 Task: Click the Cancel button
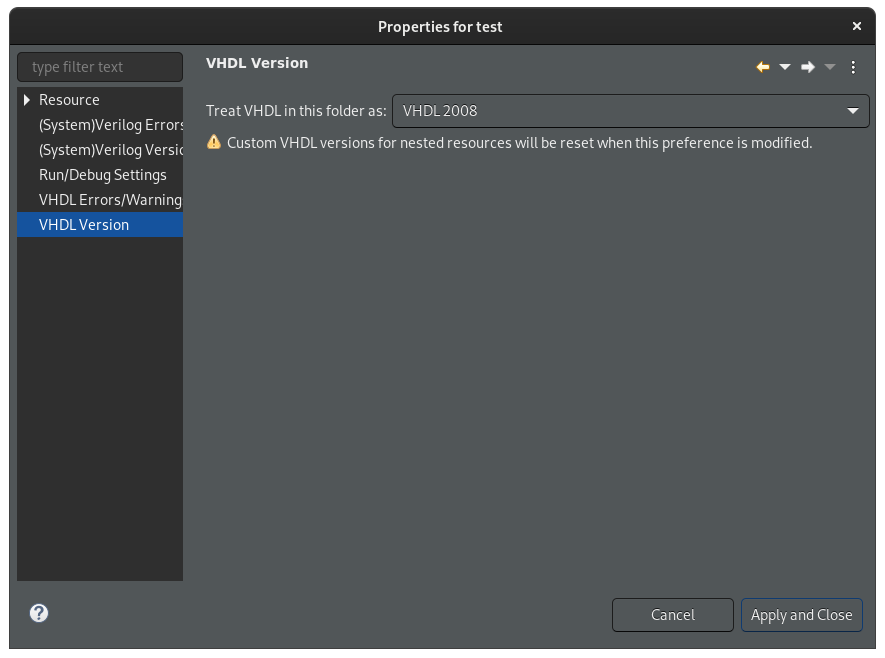[673, 615]
